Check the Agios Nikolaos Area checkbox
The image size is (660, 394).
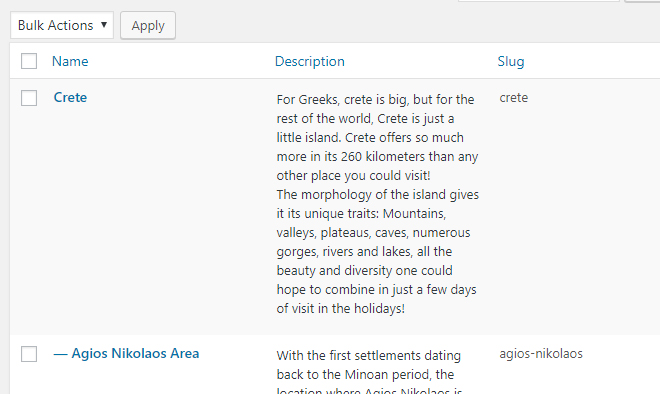point(29,354)
